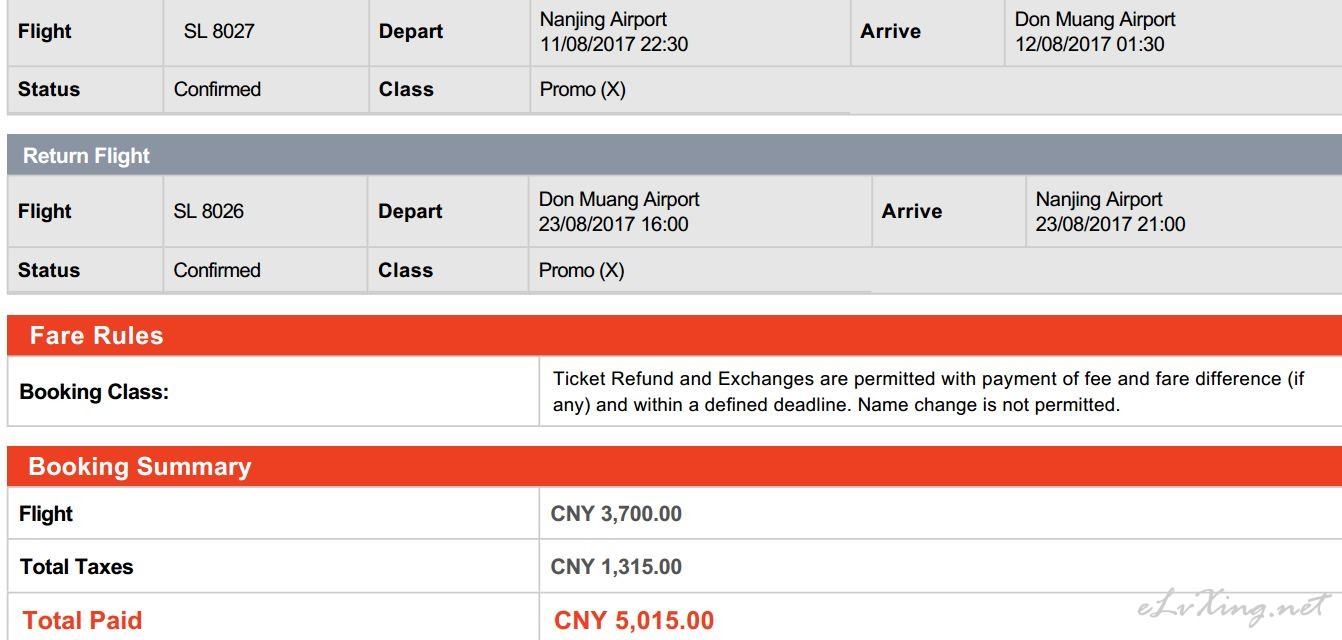Select Nanjing Airport departure 11/08/2017 22:30
1342x640 pixels.
[614, 31]
